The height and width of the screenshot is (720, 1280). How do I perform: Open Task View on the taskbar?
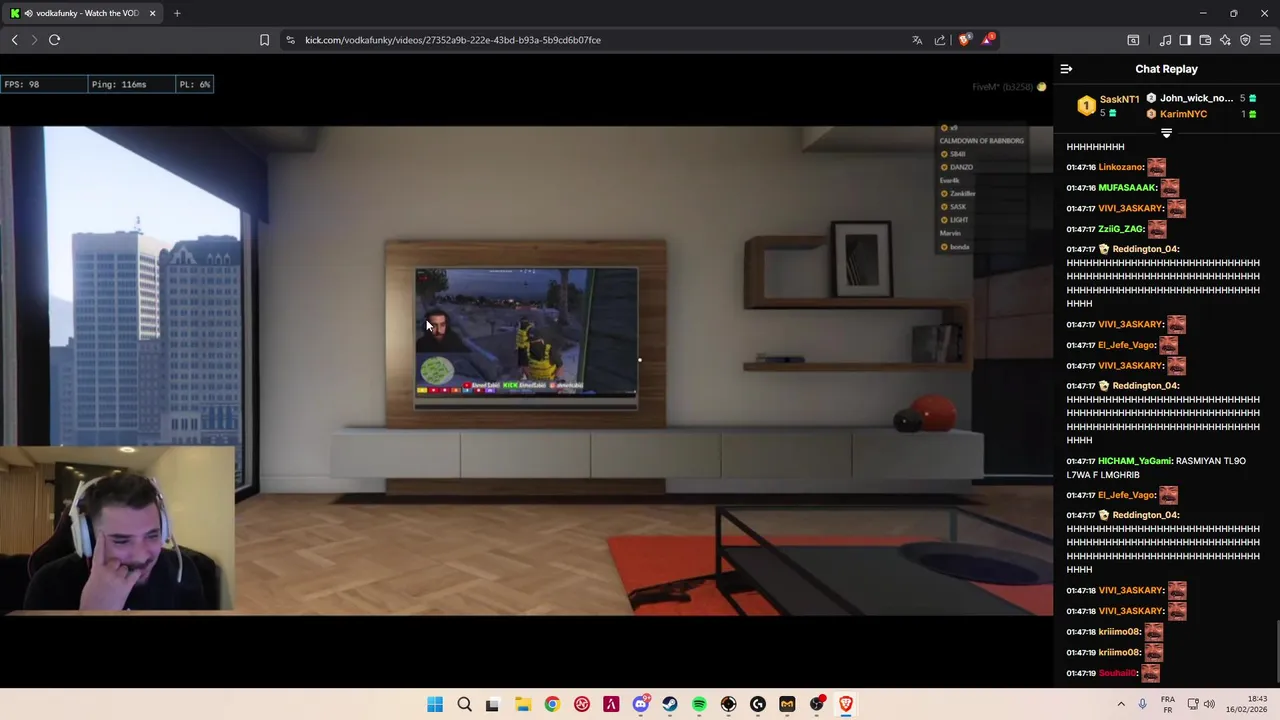[x=492, y=704]
